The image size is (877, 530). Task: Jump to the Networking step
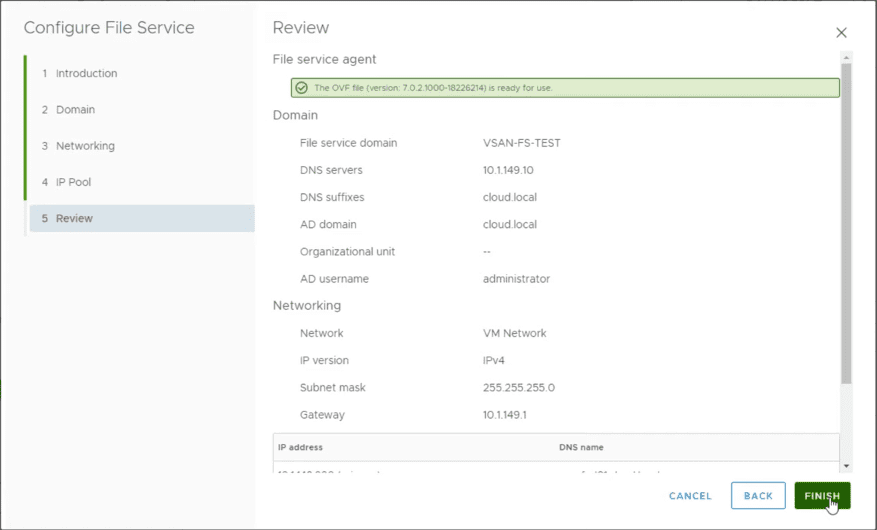pos(85,146)
